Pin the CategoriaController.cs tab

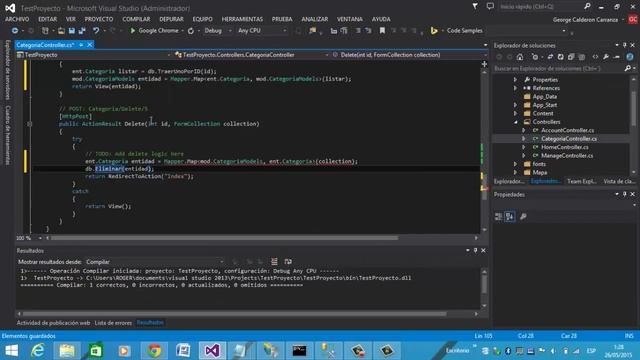tap(81, 44)
